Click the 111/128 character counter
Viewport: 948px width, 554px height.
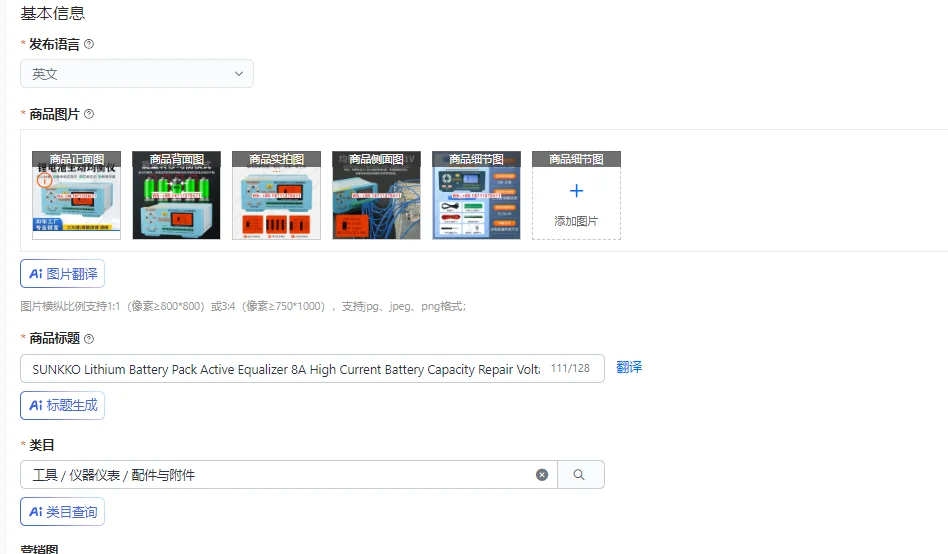[570, 368]
